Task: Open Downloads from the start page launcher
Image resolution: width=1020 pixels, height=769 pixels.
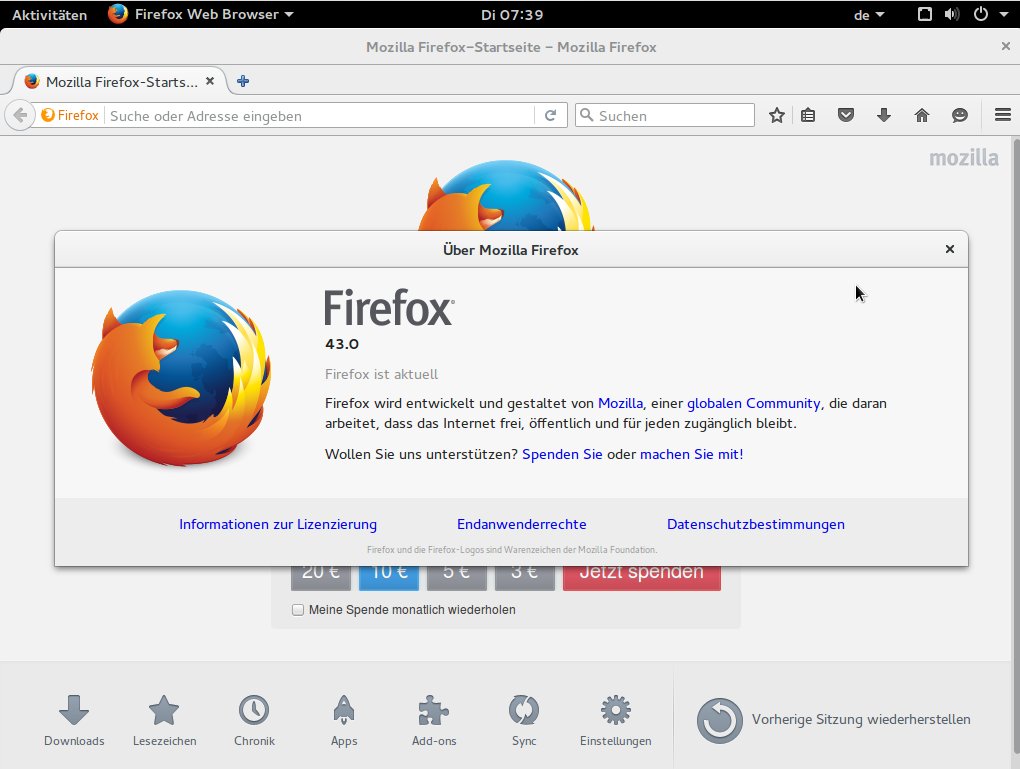Action: pyautogui.click(x=74, y=720)
